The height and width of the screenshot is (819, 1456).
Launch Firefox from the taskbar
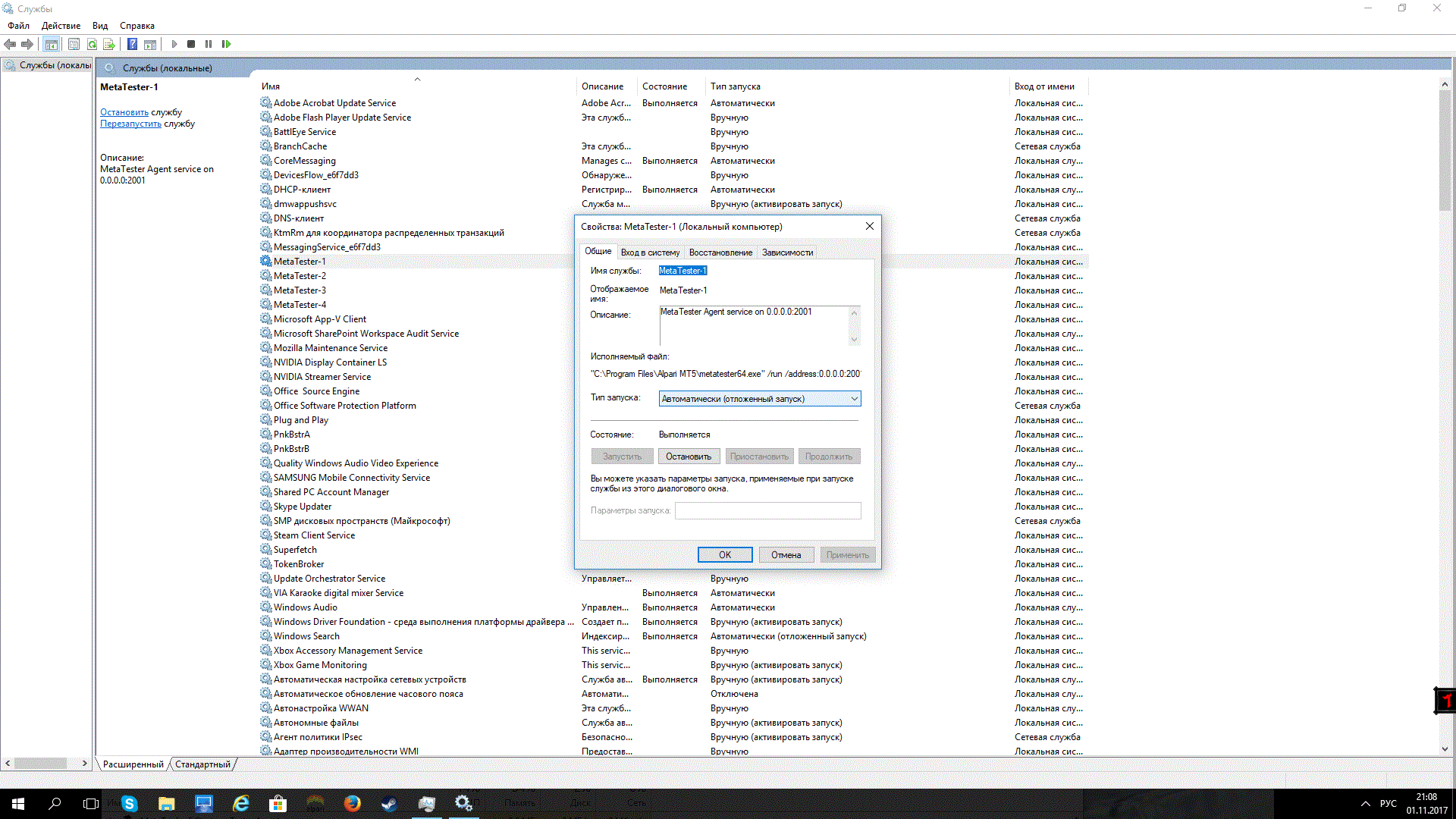pos(353,804)
